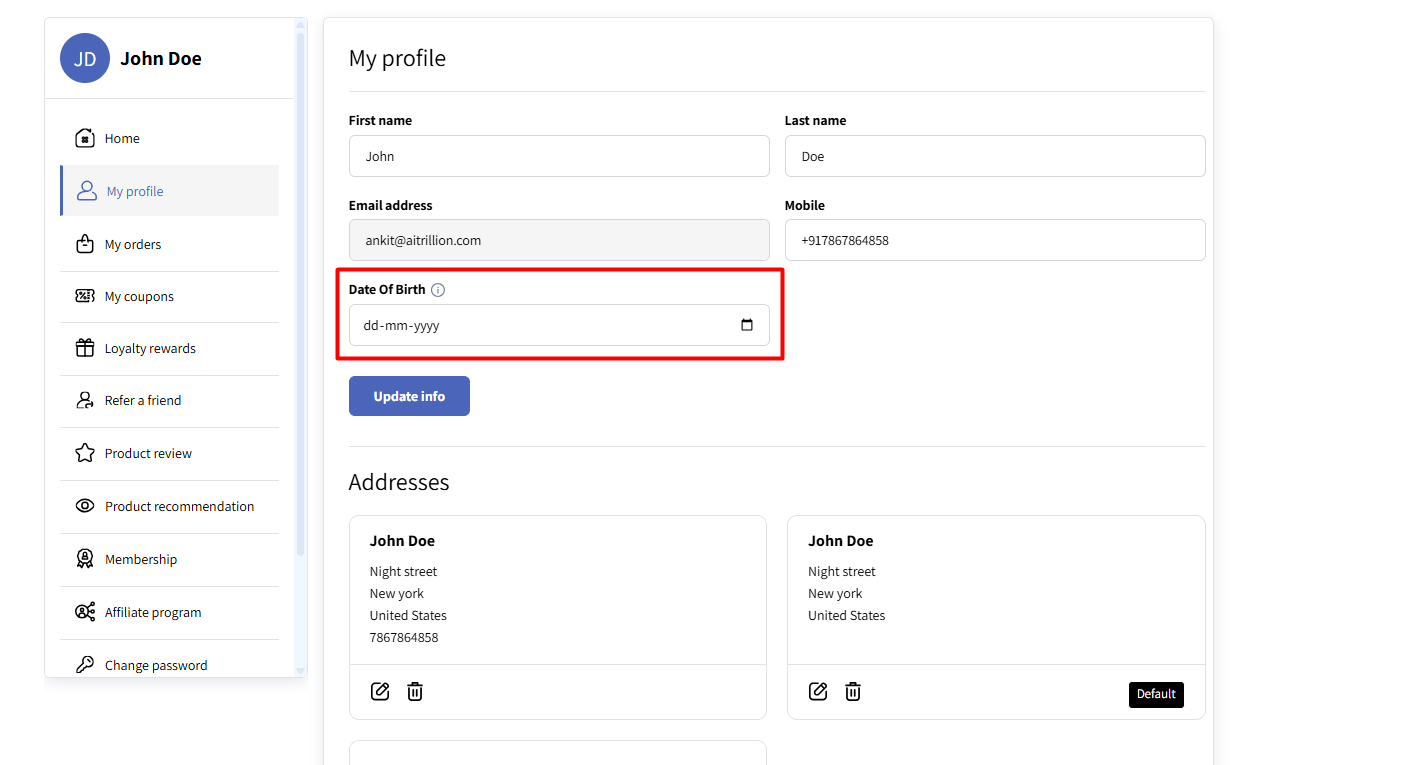Screen dimensions: 1422x765
Task: Click the First name input field
Action: [x=559, y=156]
